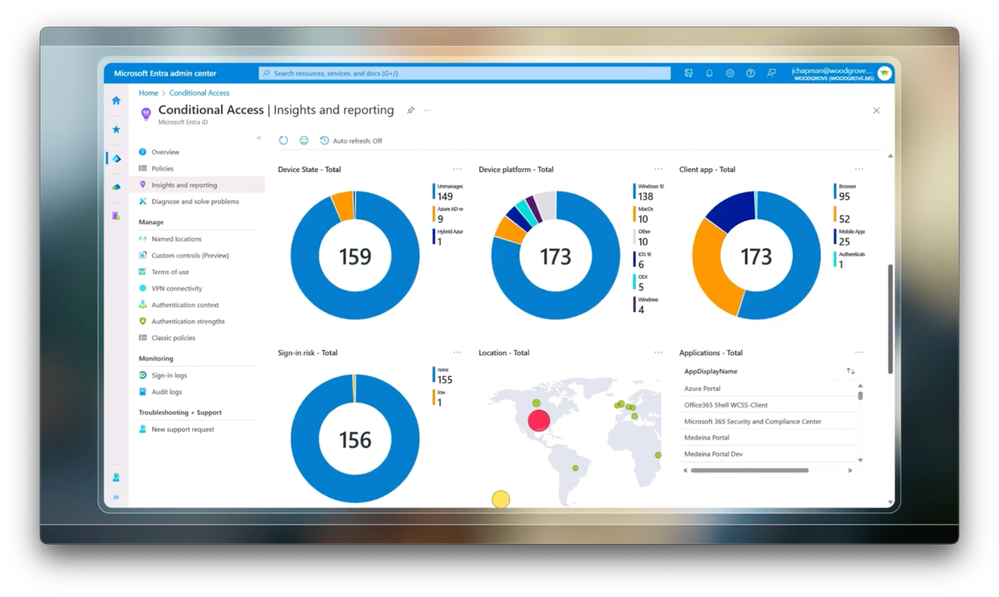The image size is (999, 597).
Task: Collapse the side menu with chevron
Action: pos(259,138)
